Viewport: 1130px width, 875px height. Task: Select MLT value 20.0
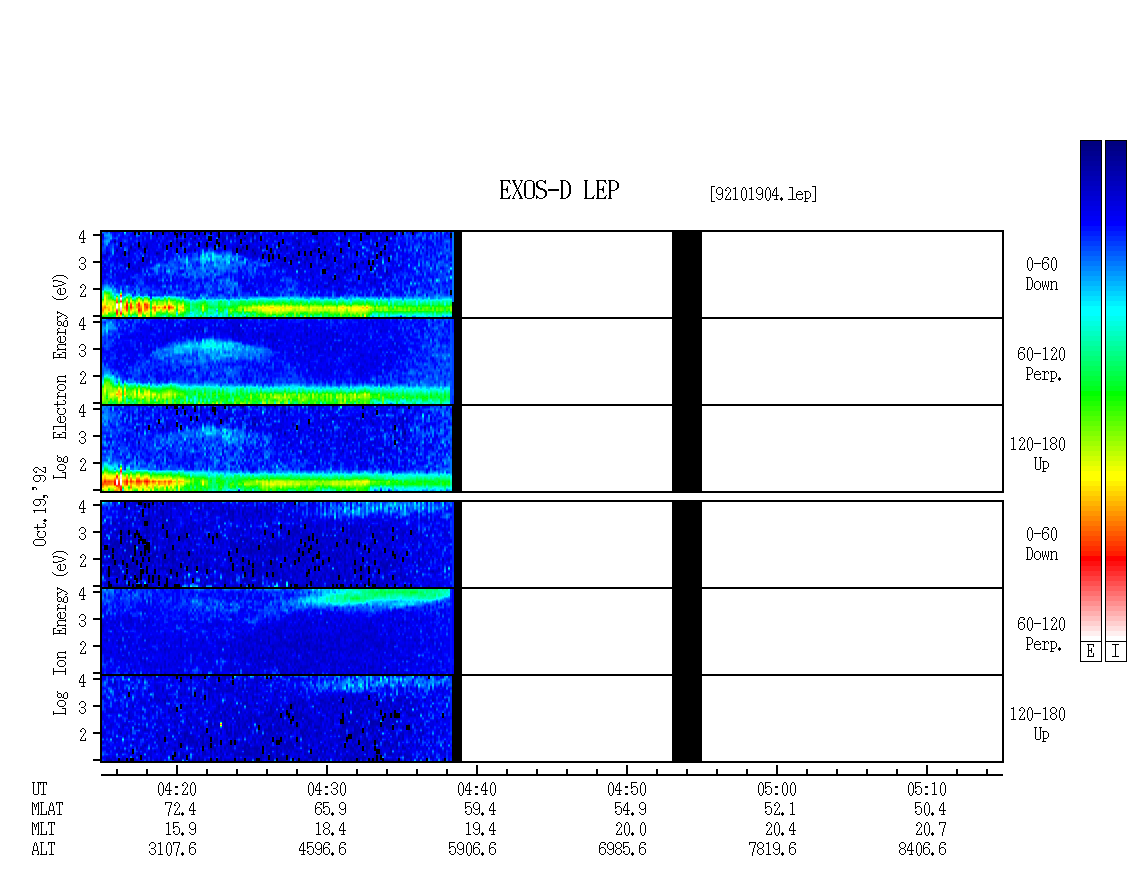pyautogui.click(x=630, y=830)
